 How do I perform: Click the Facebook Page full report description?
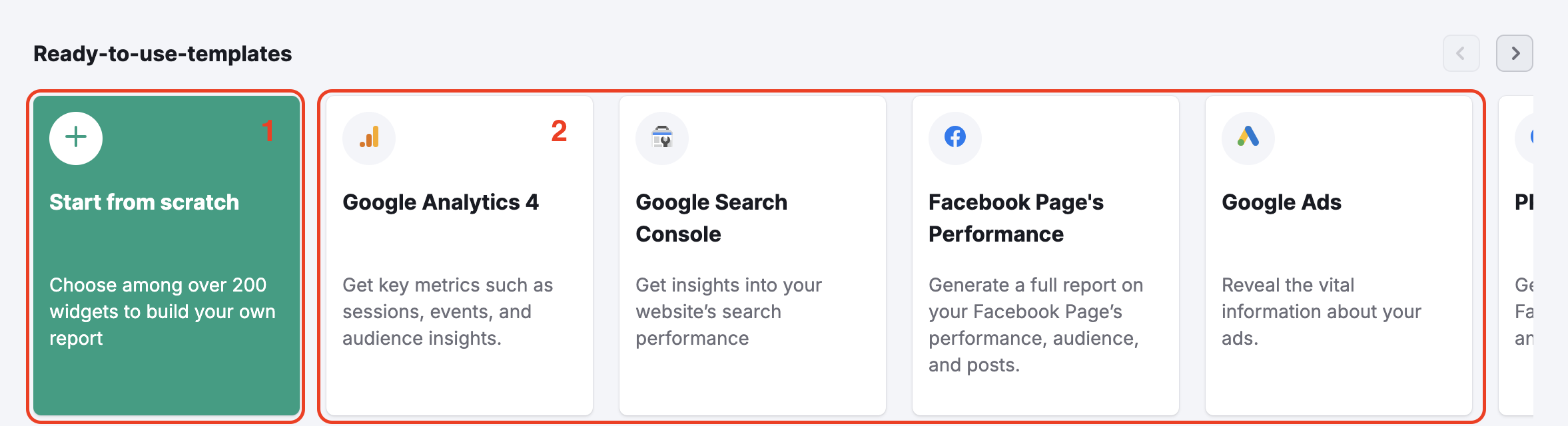1035,325
